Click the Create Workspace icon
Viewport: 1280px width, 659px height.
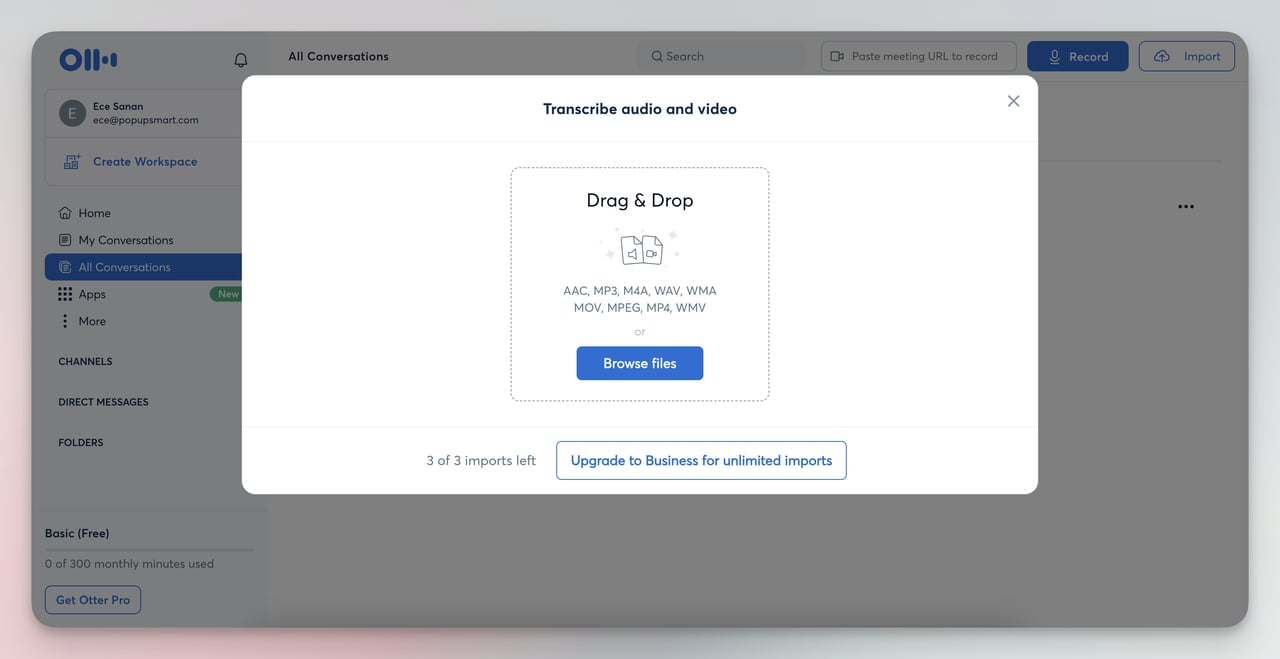[71, 162]
